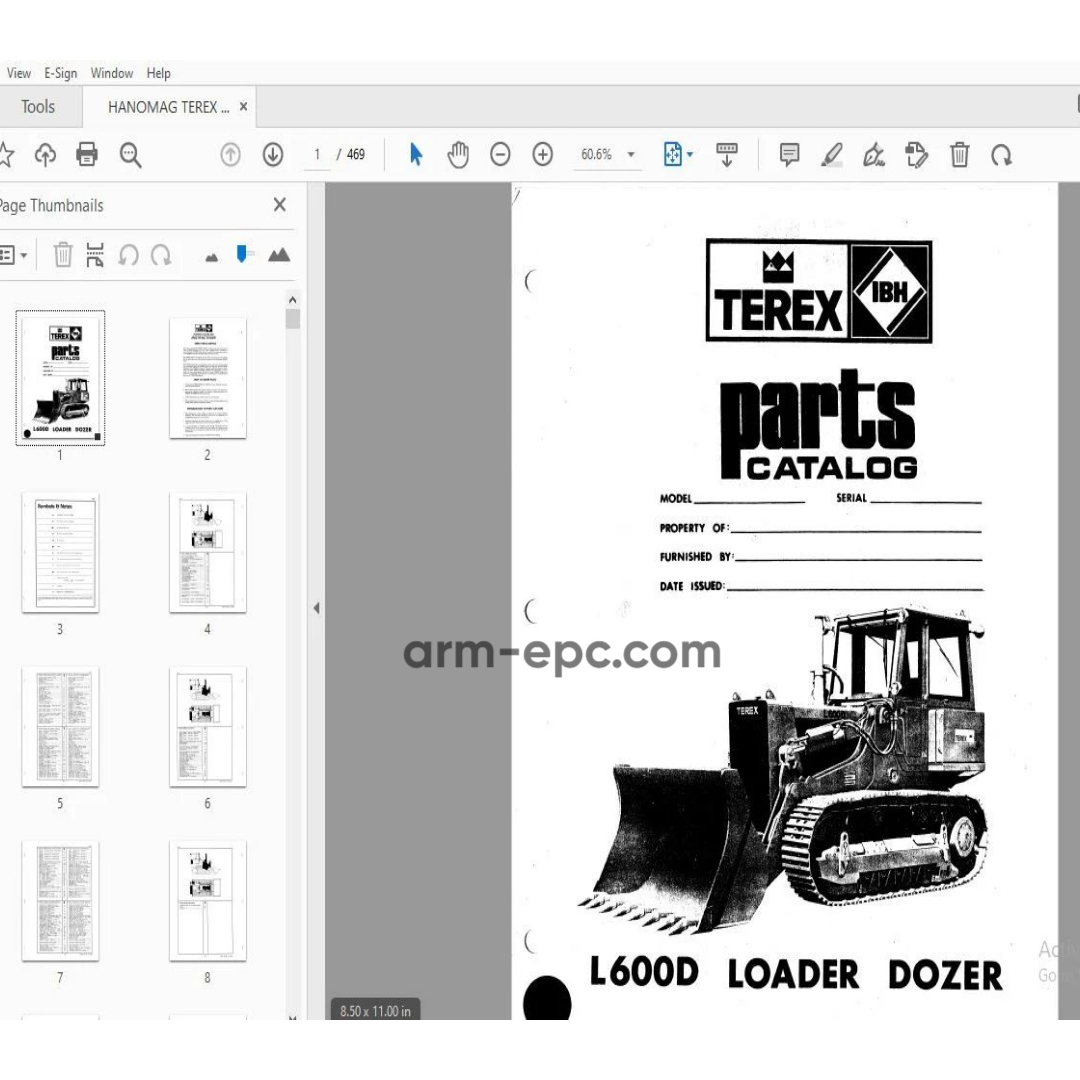Viewport: 1080px width, 1080px height.
Task: Click the Zoom out minus button
Action: click(500, 154)
